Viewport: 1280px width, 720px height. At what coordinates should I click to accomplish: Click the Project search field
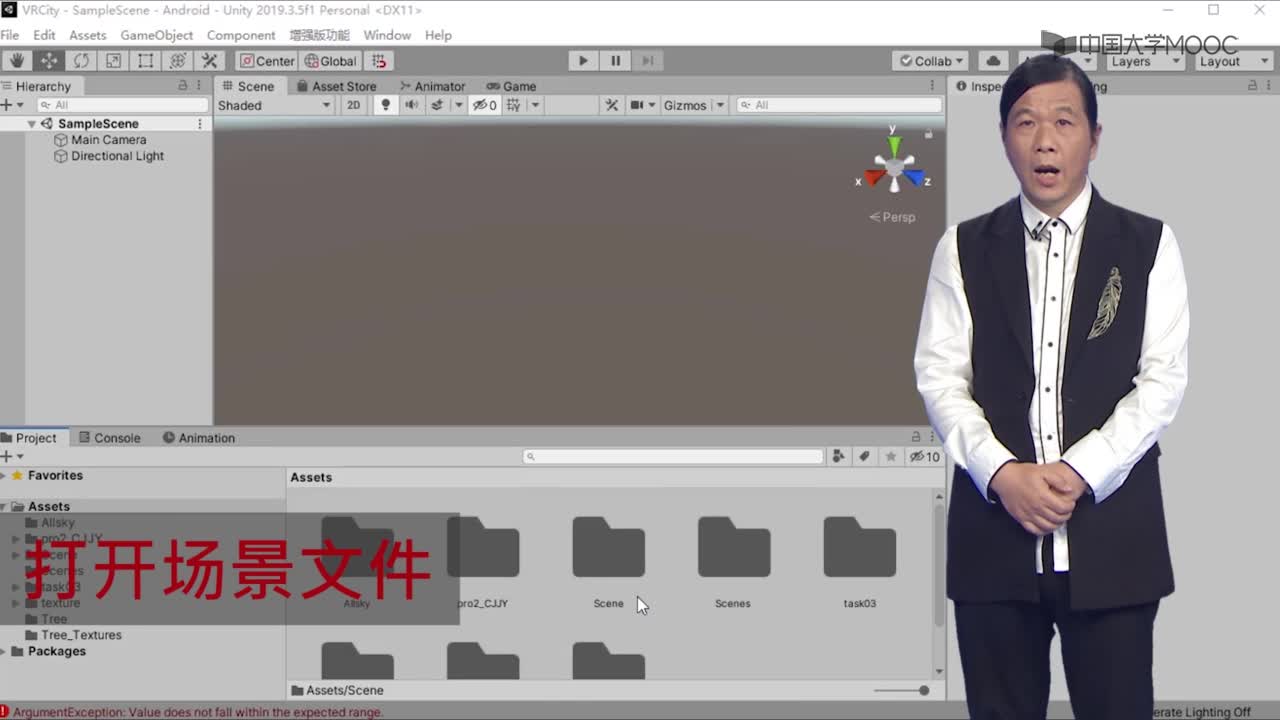(673, 456)
